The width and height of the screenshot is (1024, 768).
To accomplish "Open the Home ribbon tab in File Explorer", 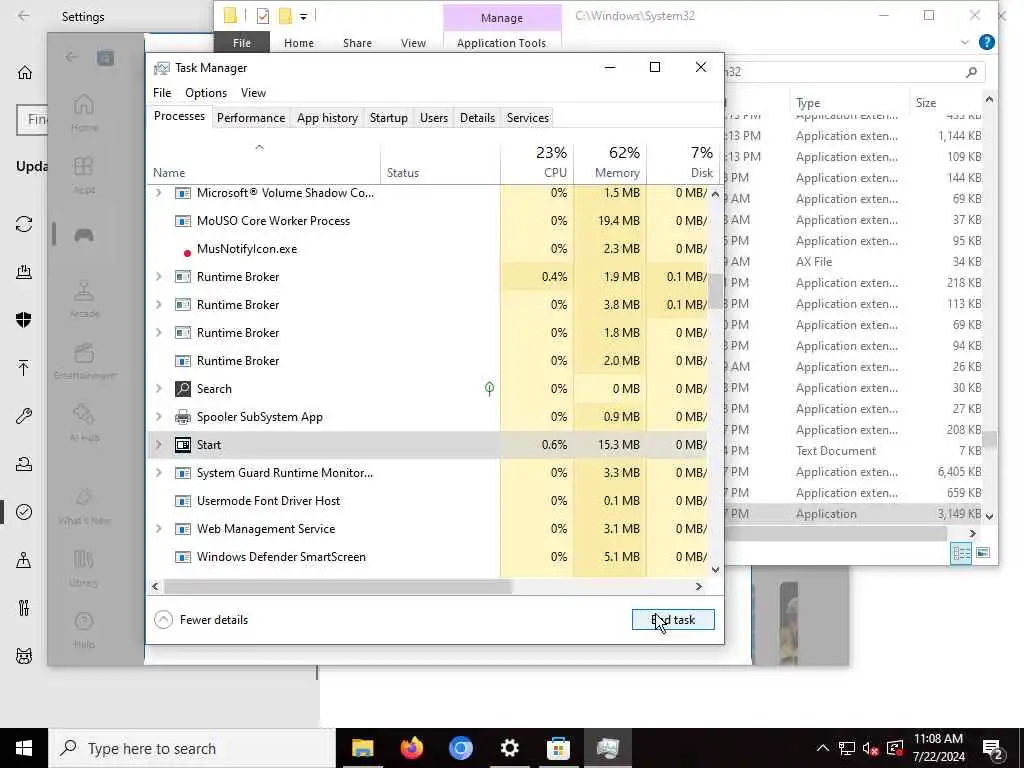I will [298, 42].
